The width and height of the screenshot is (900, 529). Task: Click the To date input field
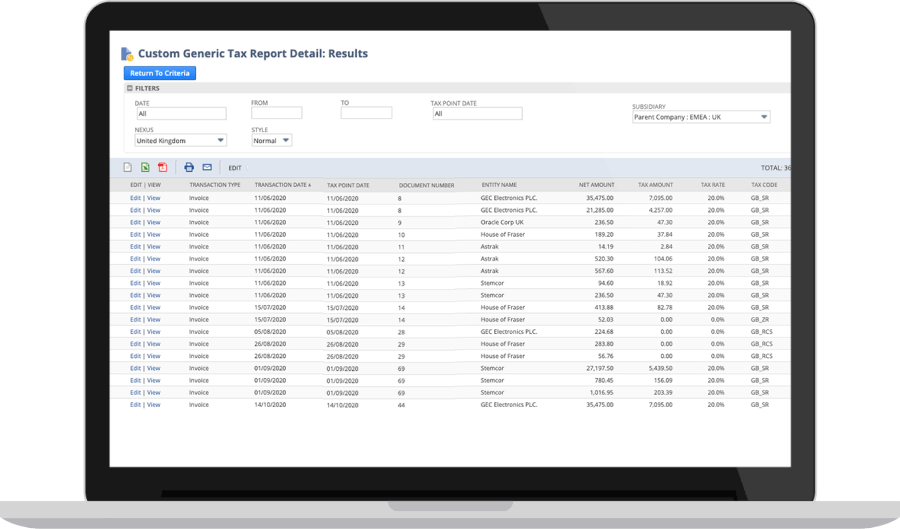point(366,113)
